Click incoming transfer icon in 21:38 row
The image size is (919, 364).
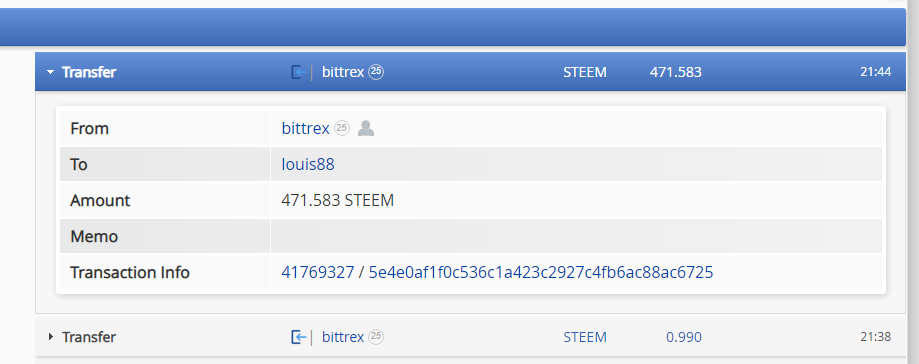point(299,337)
